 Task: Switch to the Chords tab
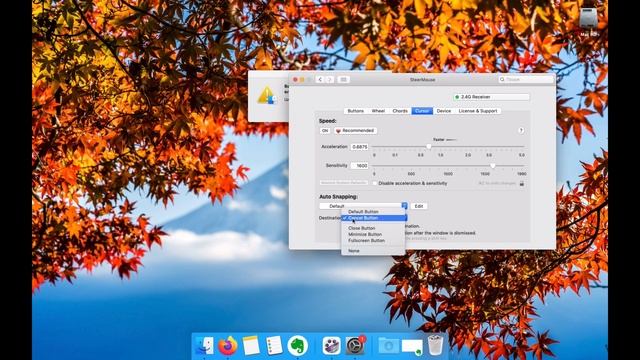point(400,111)
